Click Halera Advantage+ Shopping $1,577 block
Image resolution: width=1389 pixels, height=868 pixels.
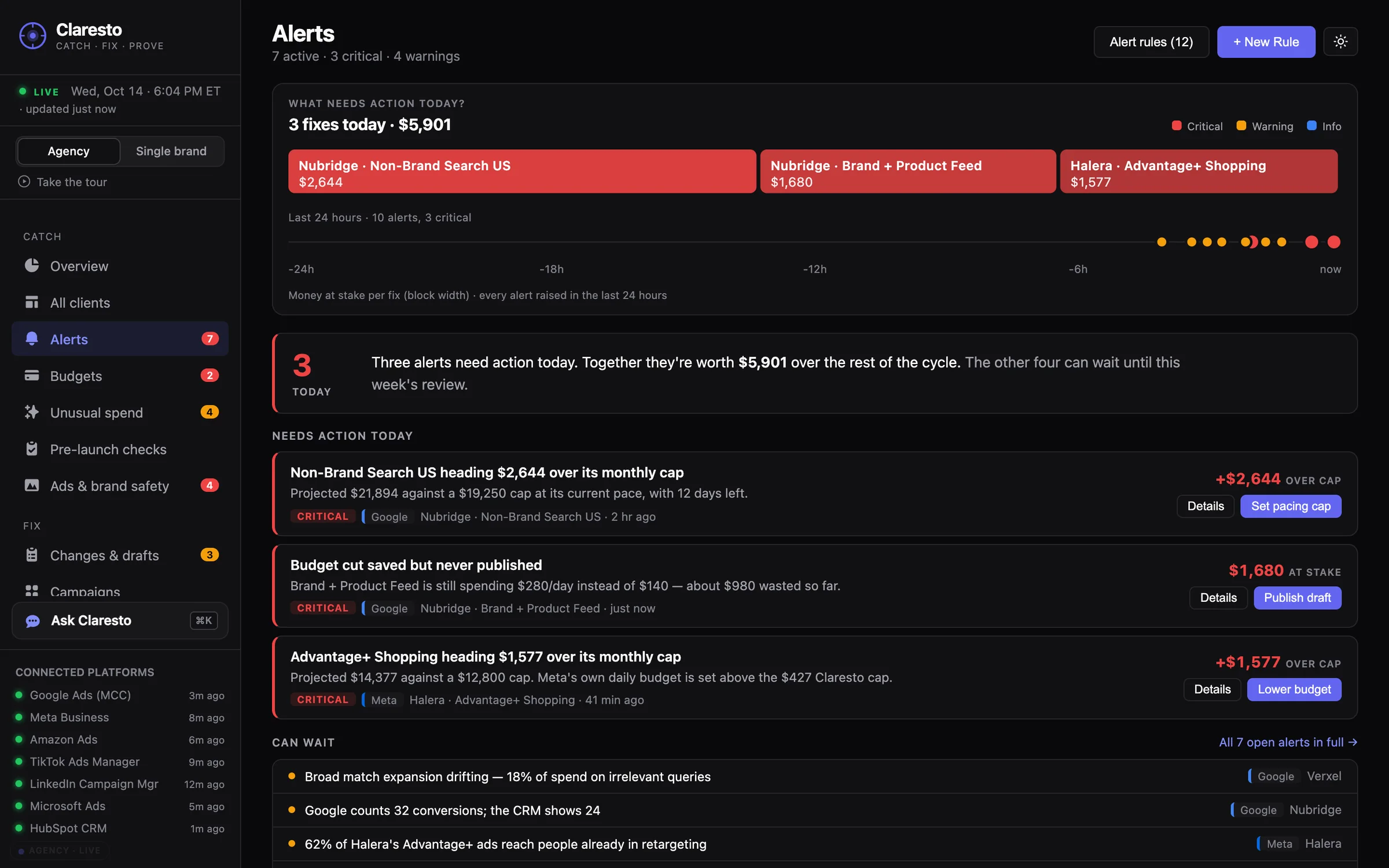(x=1199, y=171)
